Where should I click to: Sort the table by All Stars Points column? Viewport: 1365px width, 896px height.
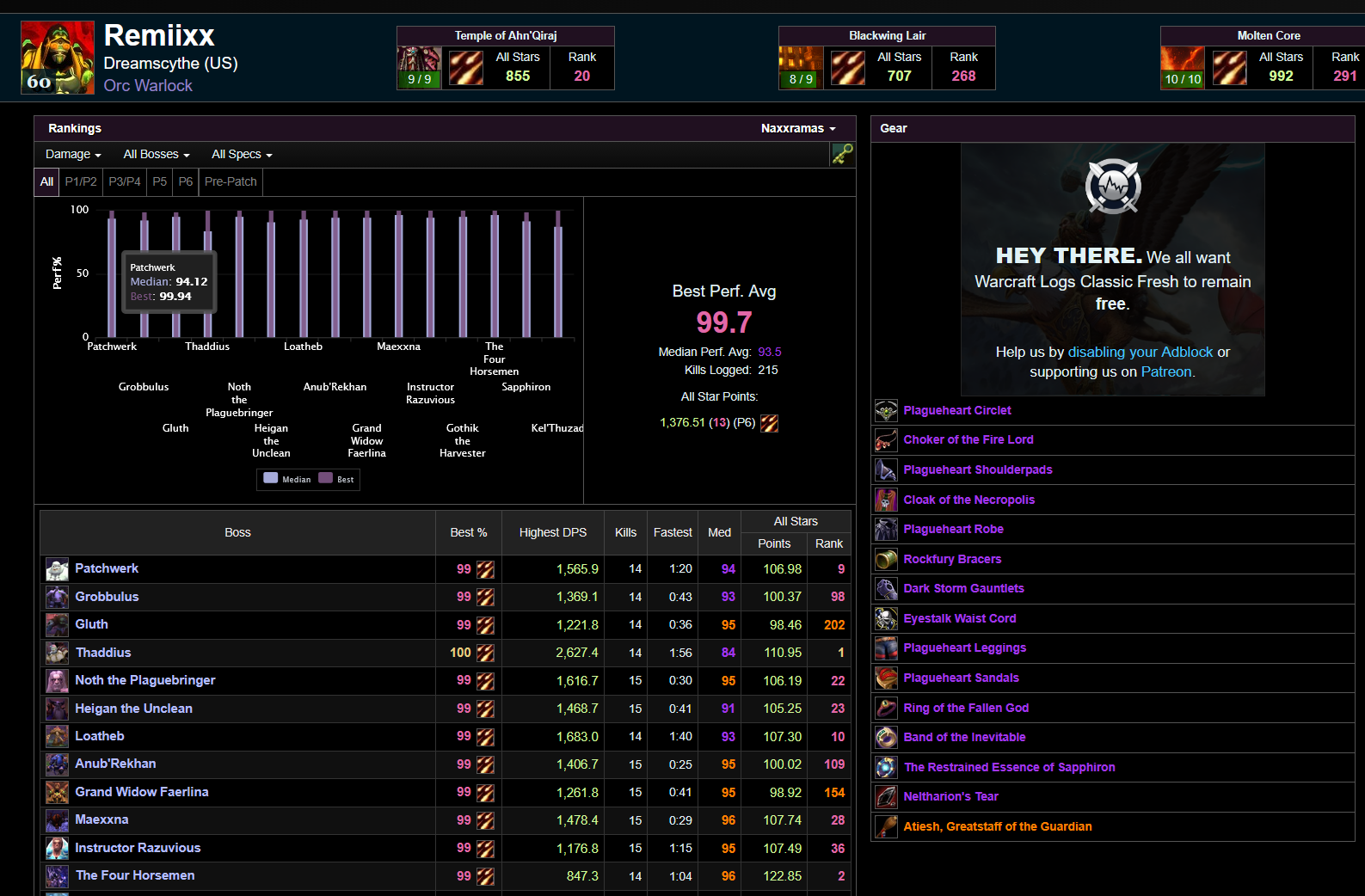pos(774,543)
